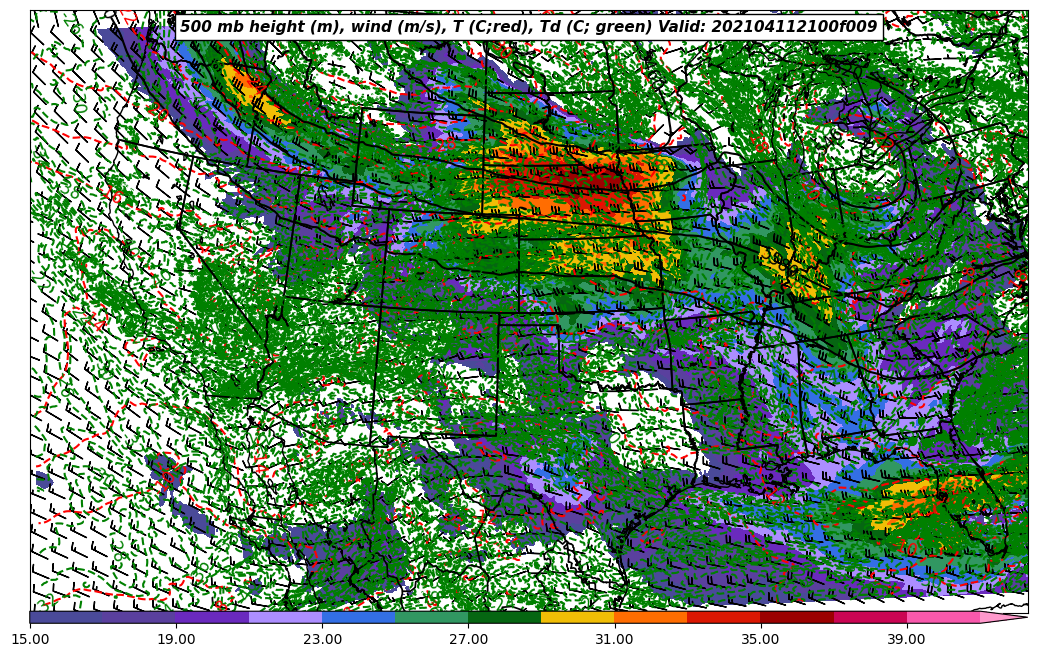The image size is (1037, 657).
Task: Click the dark green colorbar segment
Action: tap(504, 617)
